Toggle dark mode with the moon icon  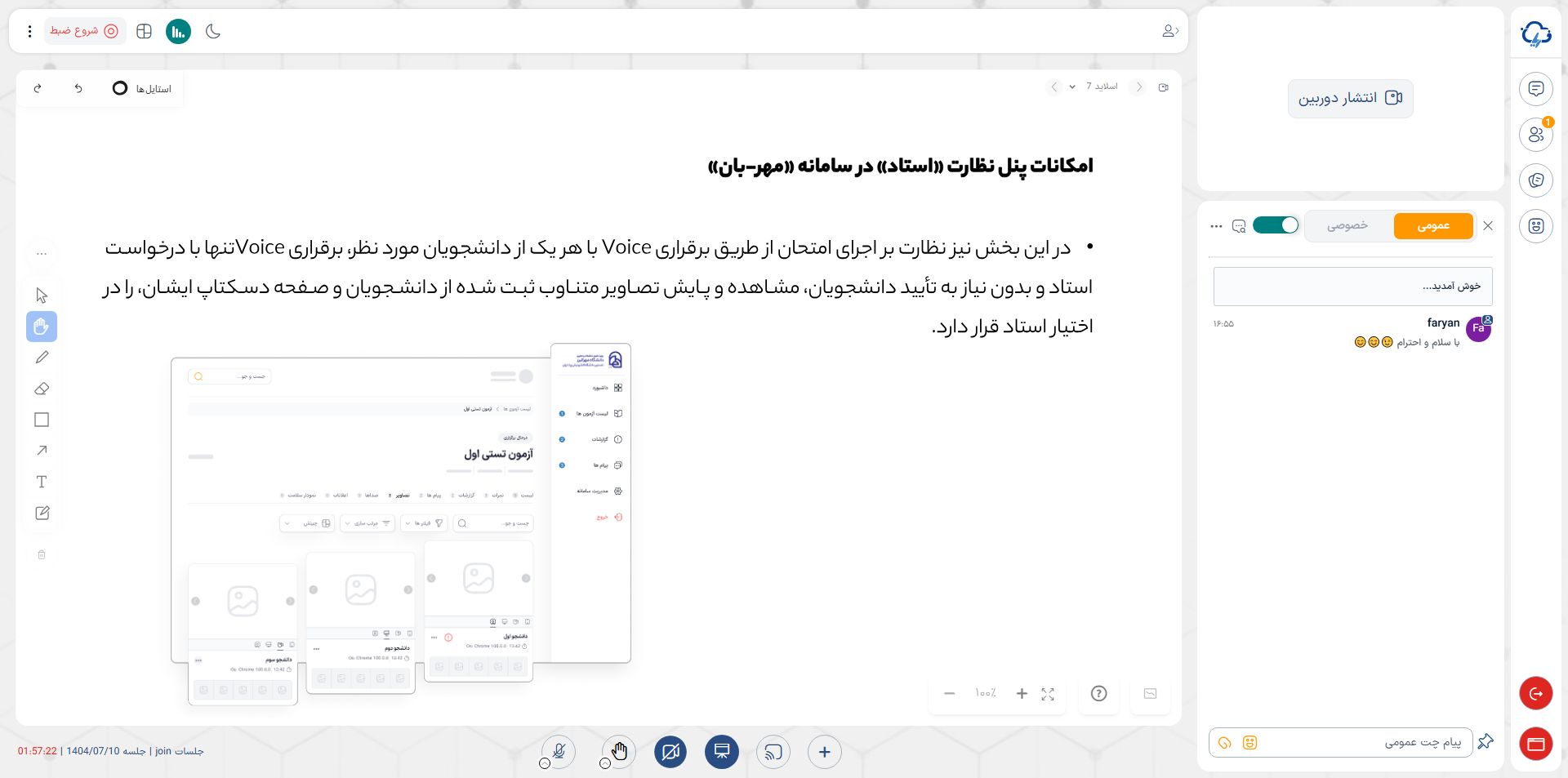click(x=212, y=31)
